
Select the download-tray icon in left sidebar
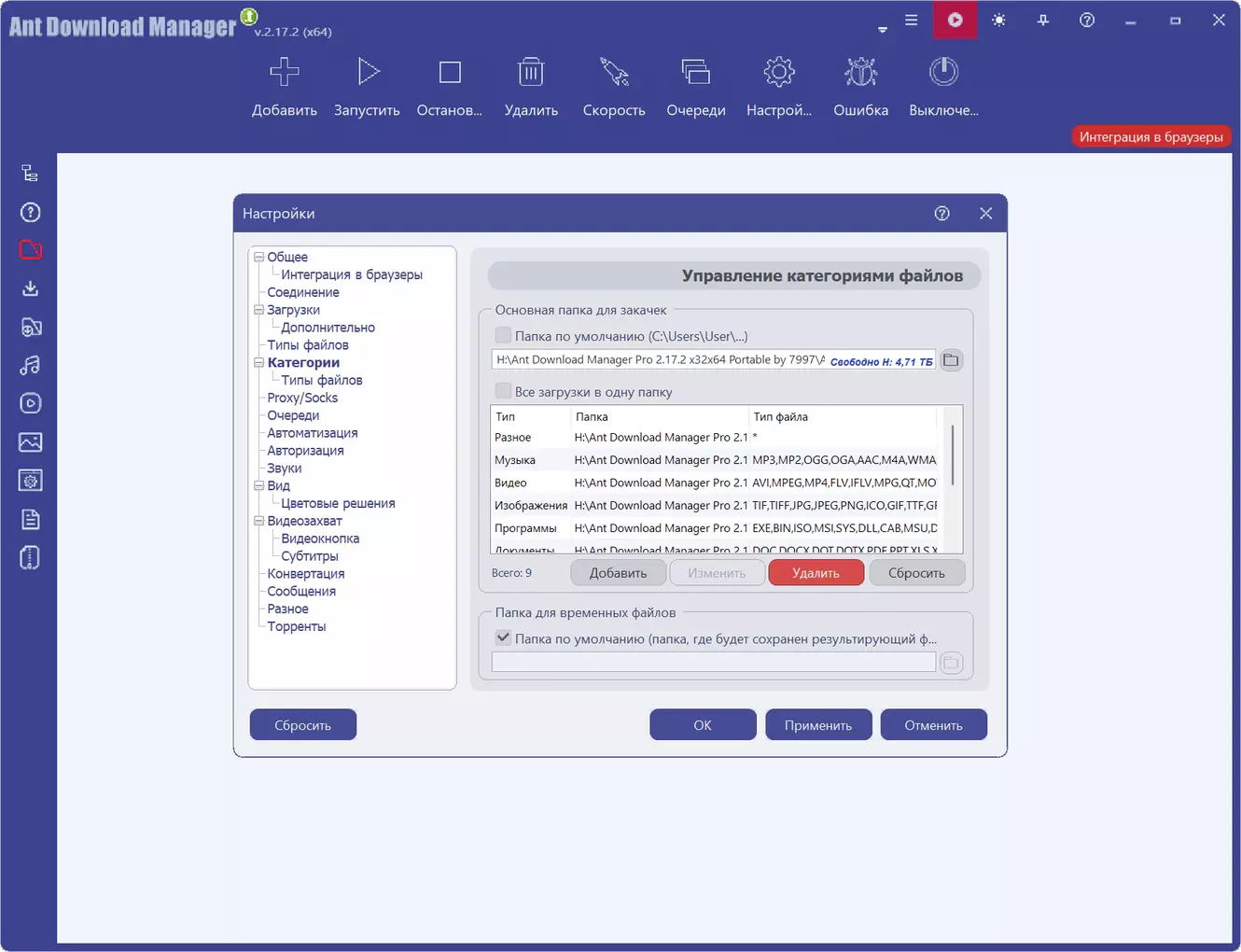point(30,288)
